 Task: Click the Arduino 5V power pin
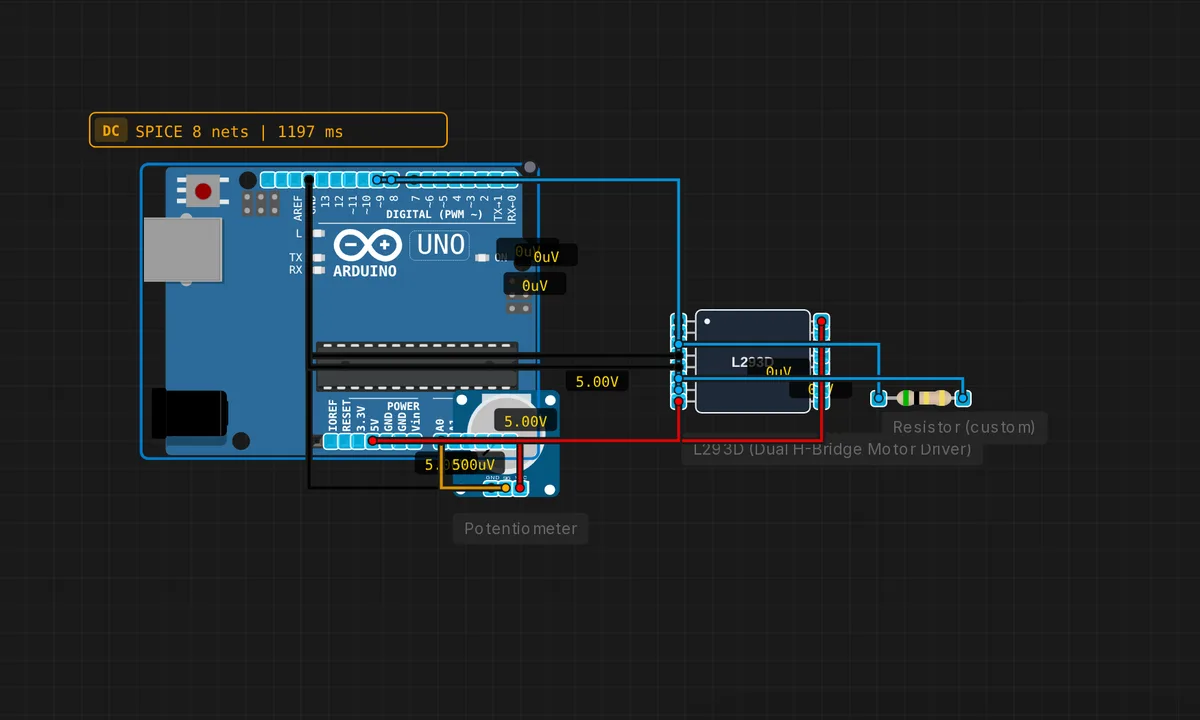[372, 440]
